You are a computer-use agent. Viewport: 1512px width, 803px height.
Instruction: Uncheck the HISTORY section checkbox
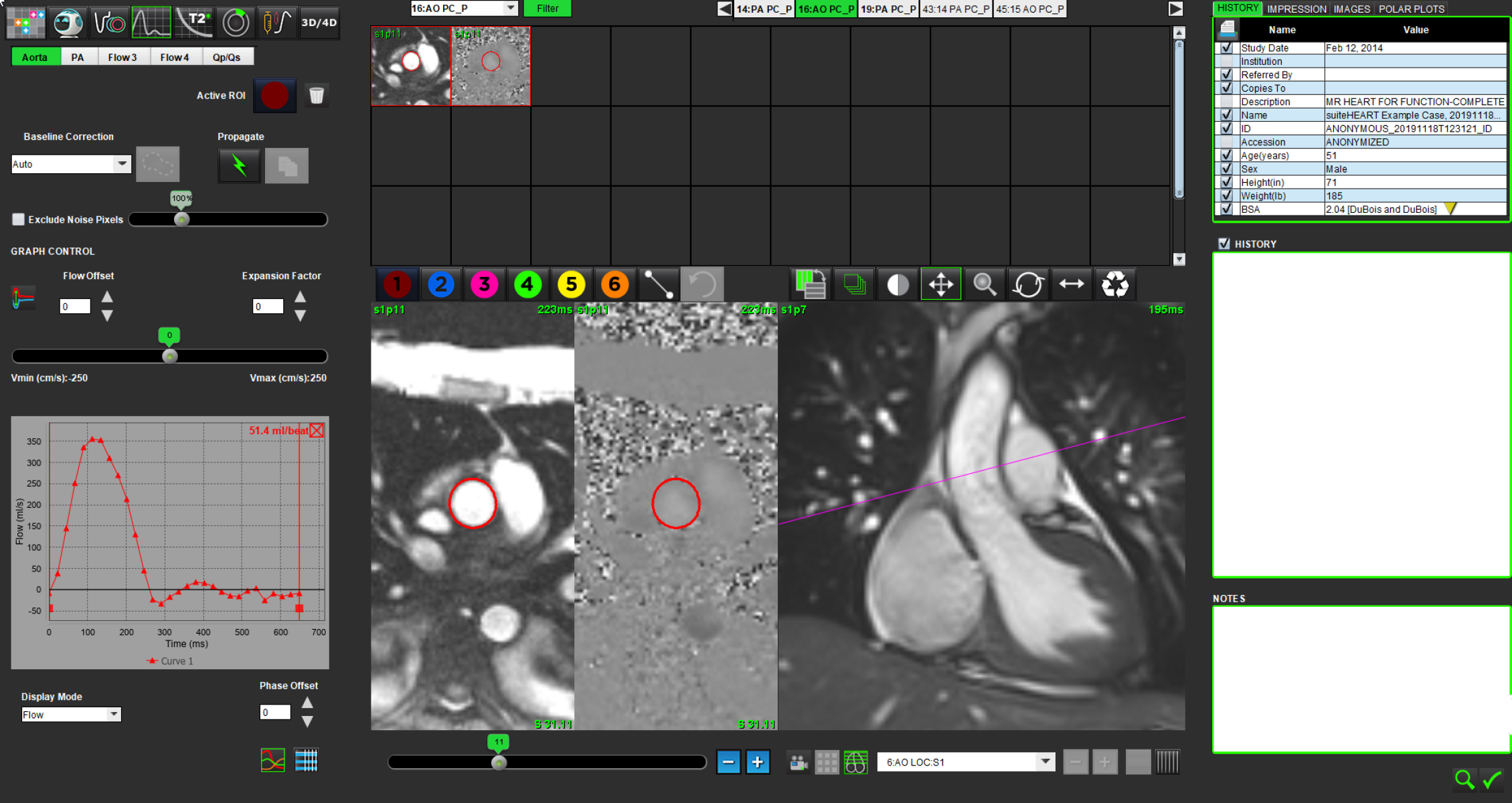point(1224,244)
